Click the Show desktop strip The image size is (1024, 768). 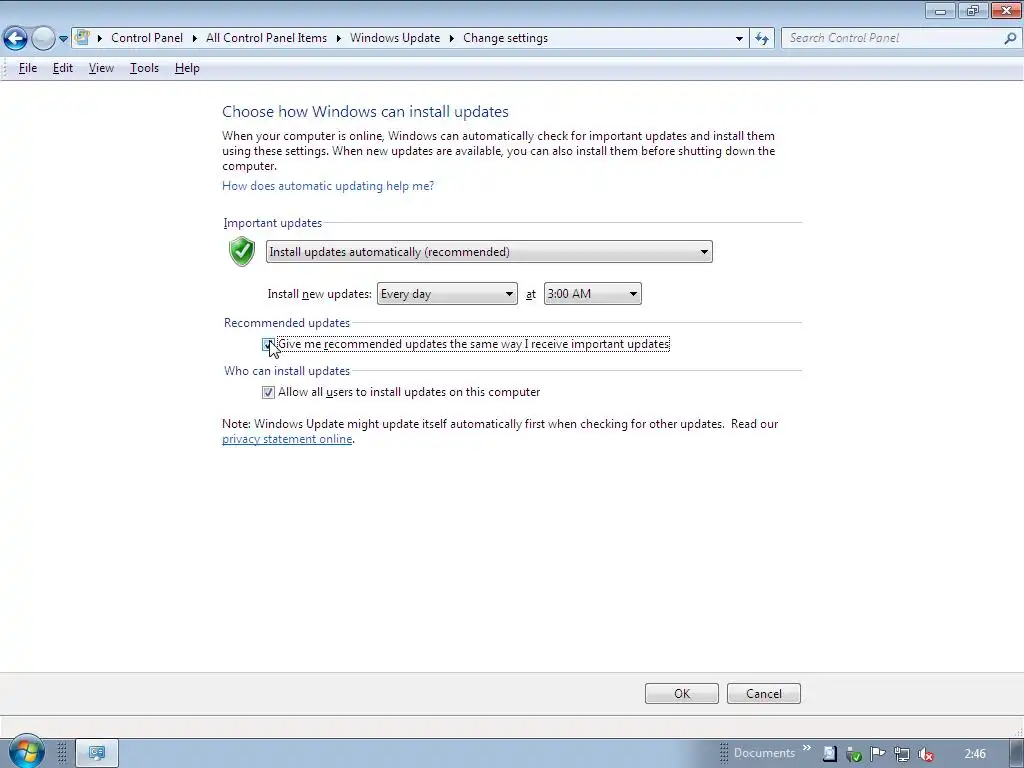(1018, 754)
